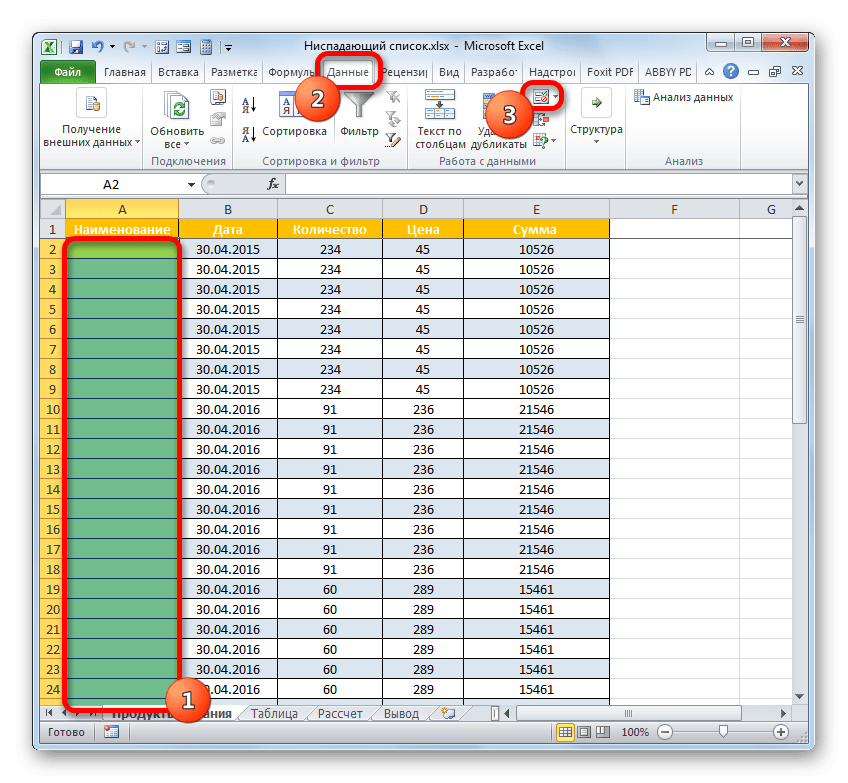Click the Undo arrow icon
Screen dimensions: 848x783
(x=97, y=47)
